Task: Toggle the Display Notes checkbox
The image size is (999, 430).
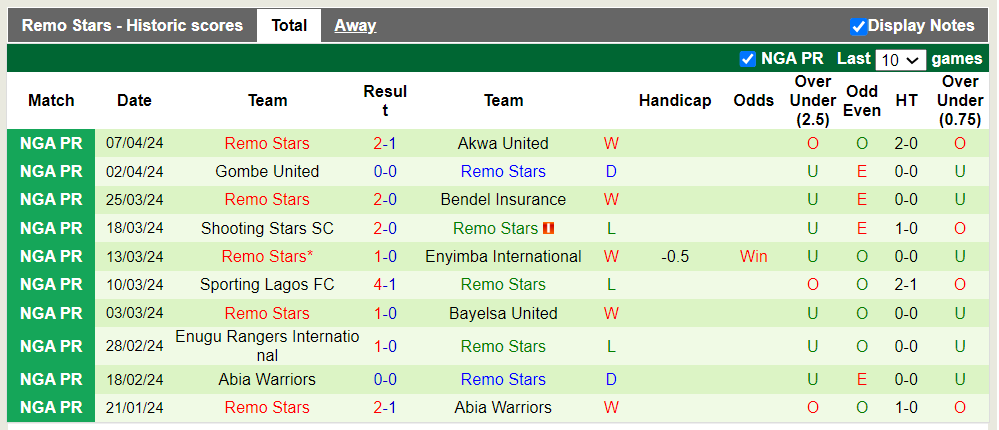Action: click(858, 26)
